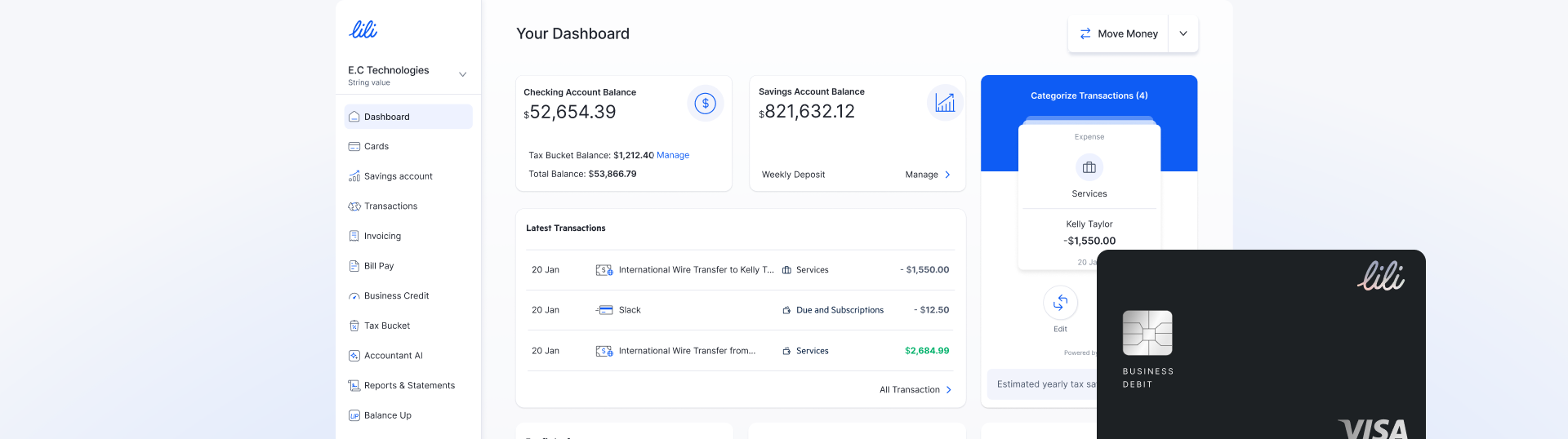Click the Lili Visa business debit card
The height and width of the screenshot is (439, 1568).
pos(1260,344)
